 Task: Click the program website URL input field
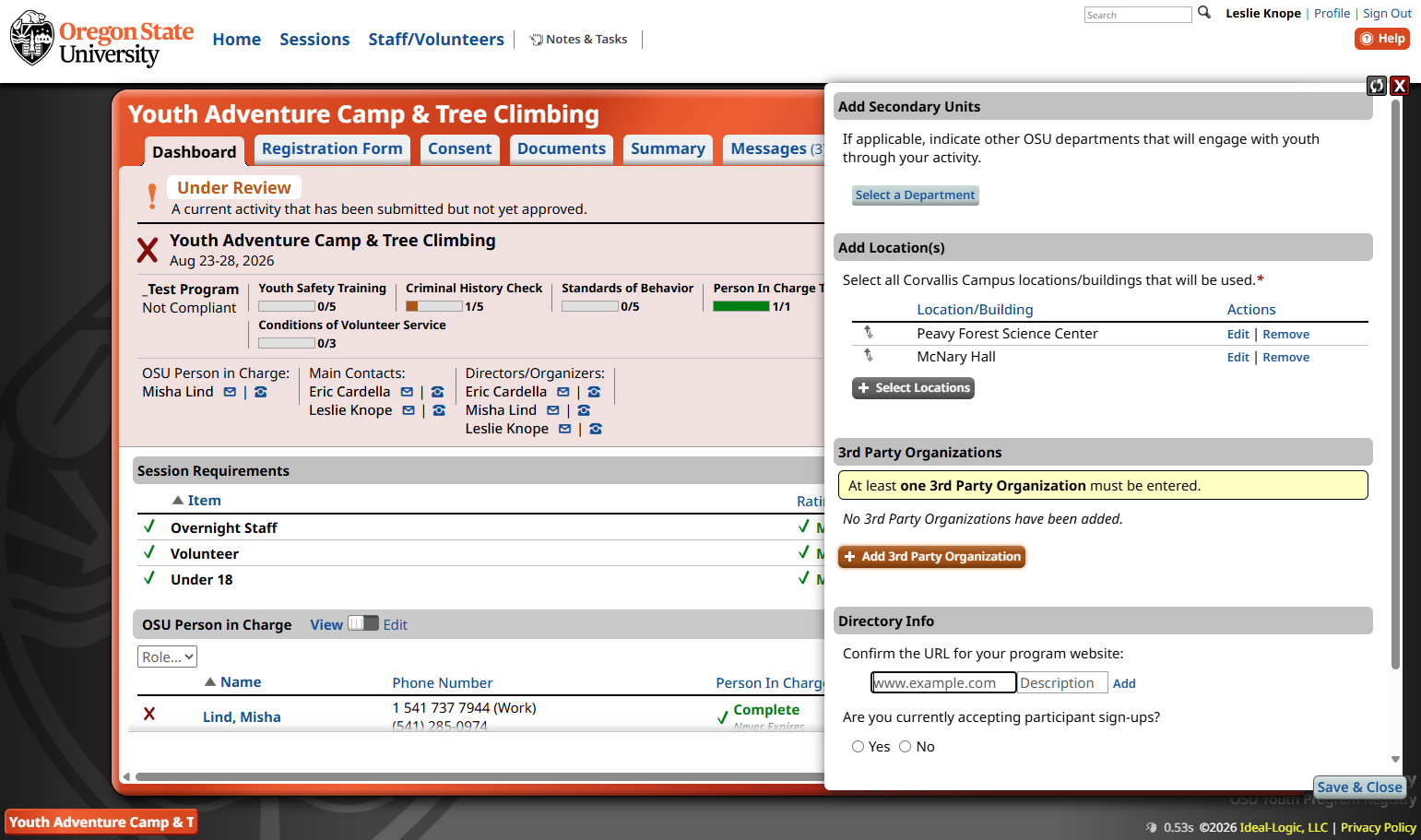(x=944, y=682)
